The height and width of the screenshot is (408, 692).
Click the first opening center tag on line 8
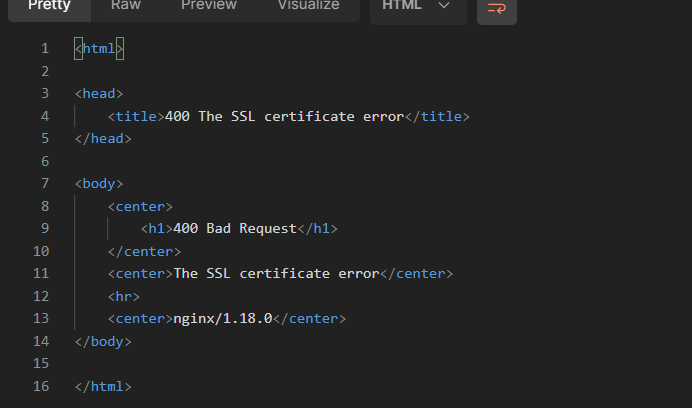[x=140, y=206]
